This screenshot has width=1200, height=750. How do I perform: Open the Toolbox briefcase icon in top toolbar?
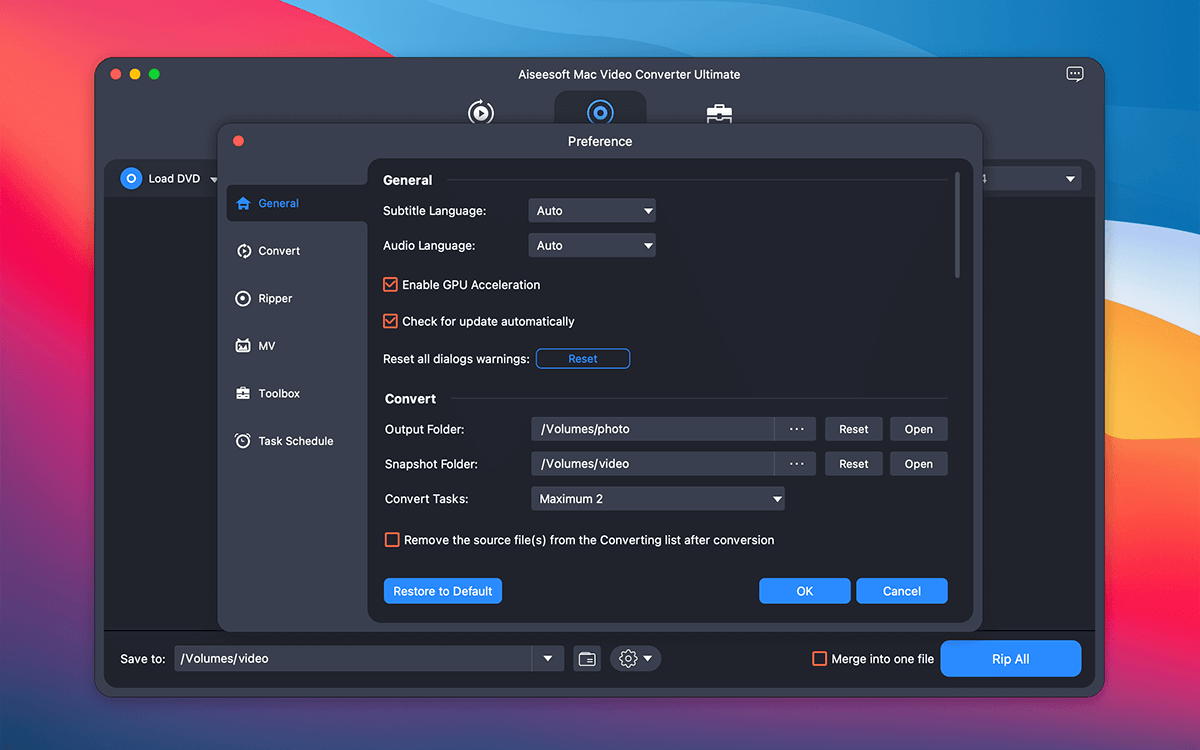coord(719,113)
